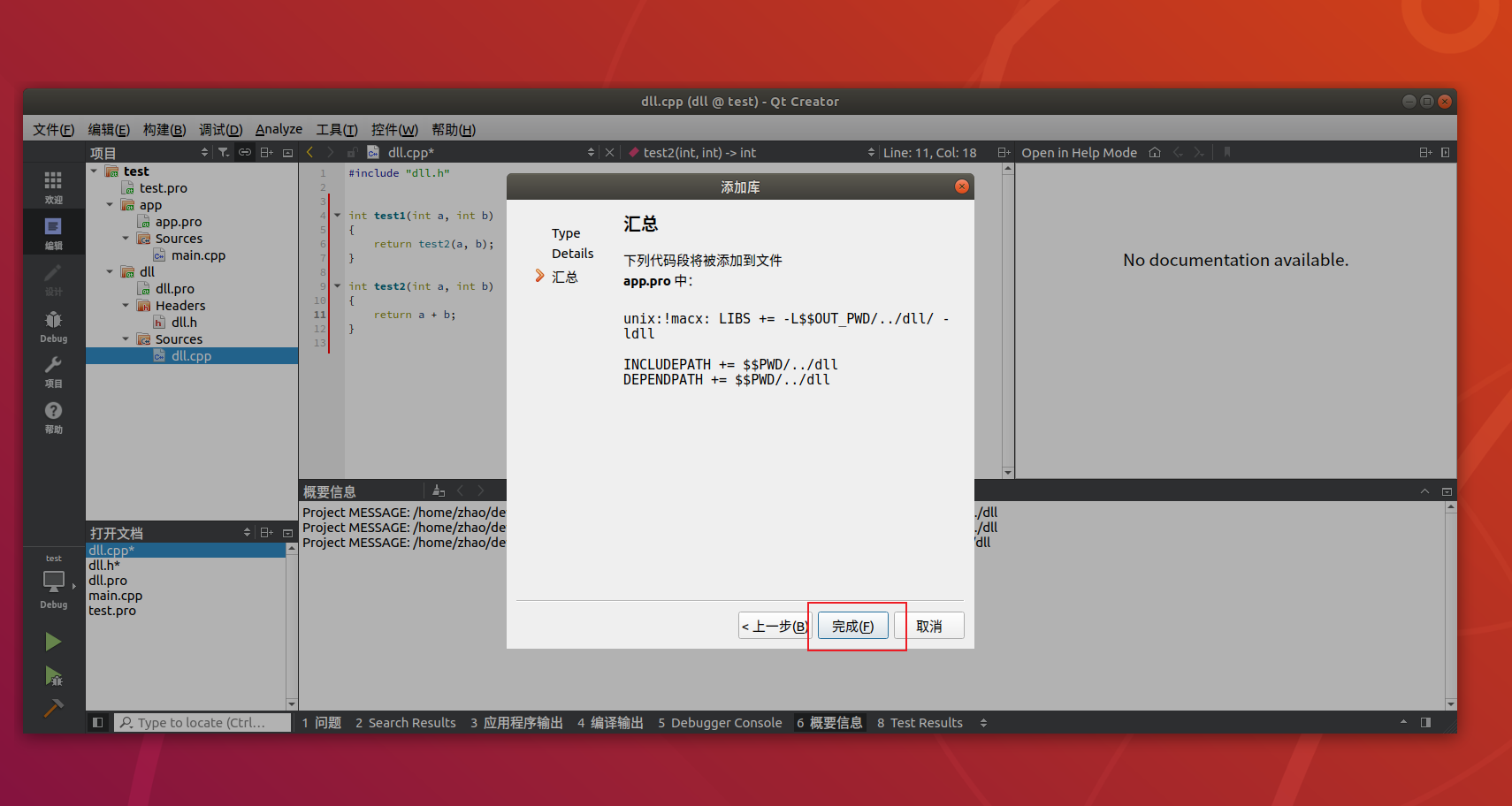The image size is (1512, 806).
Task: Open the 编辑(E) menu
Action: click(109, 129)
